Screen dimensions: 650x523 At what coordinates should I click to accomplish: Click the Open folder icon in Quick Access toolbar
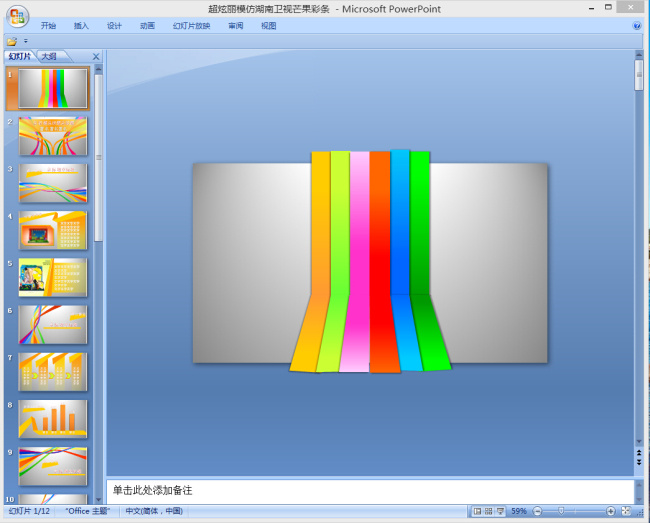coord(12,41)
